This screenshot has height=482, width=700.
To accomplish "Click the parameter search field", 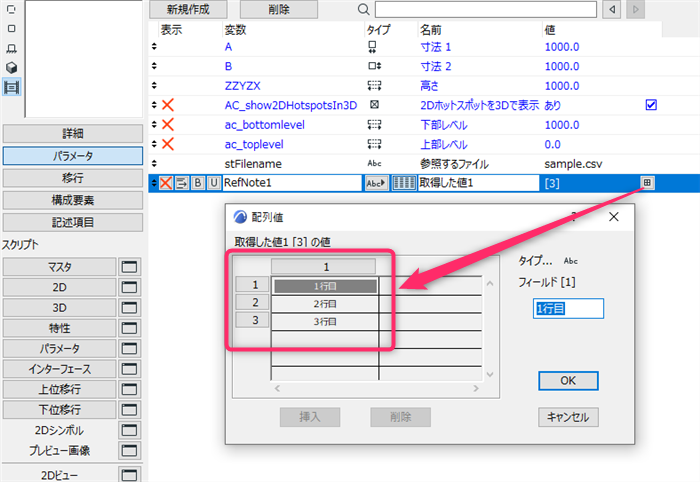I will point(486,9).
